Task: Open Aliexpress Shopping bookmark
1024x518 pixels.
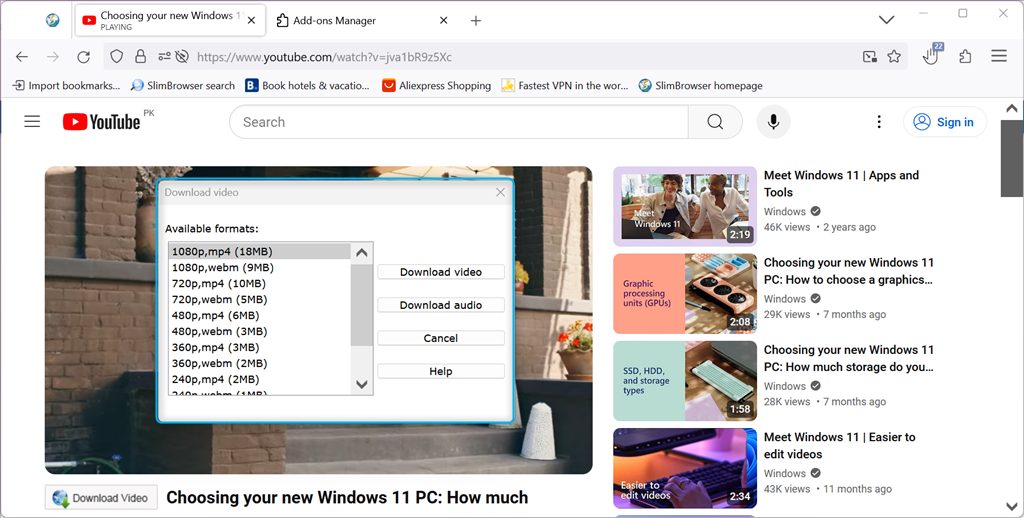Action: [x=436, y=86]
